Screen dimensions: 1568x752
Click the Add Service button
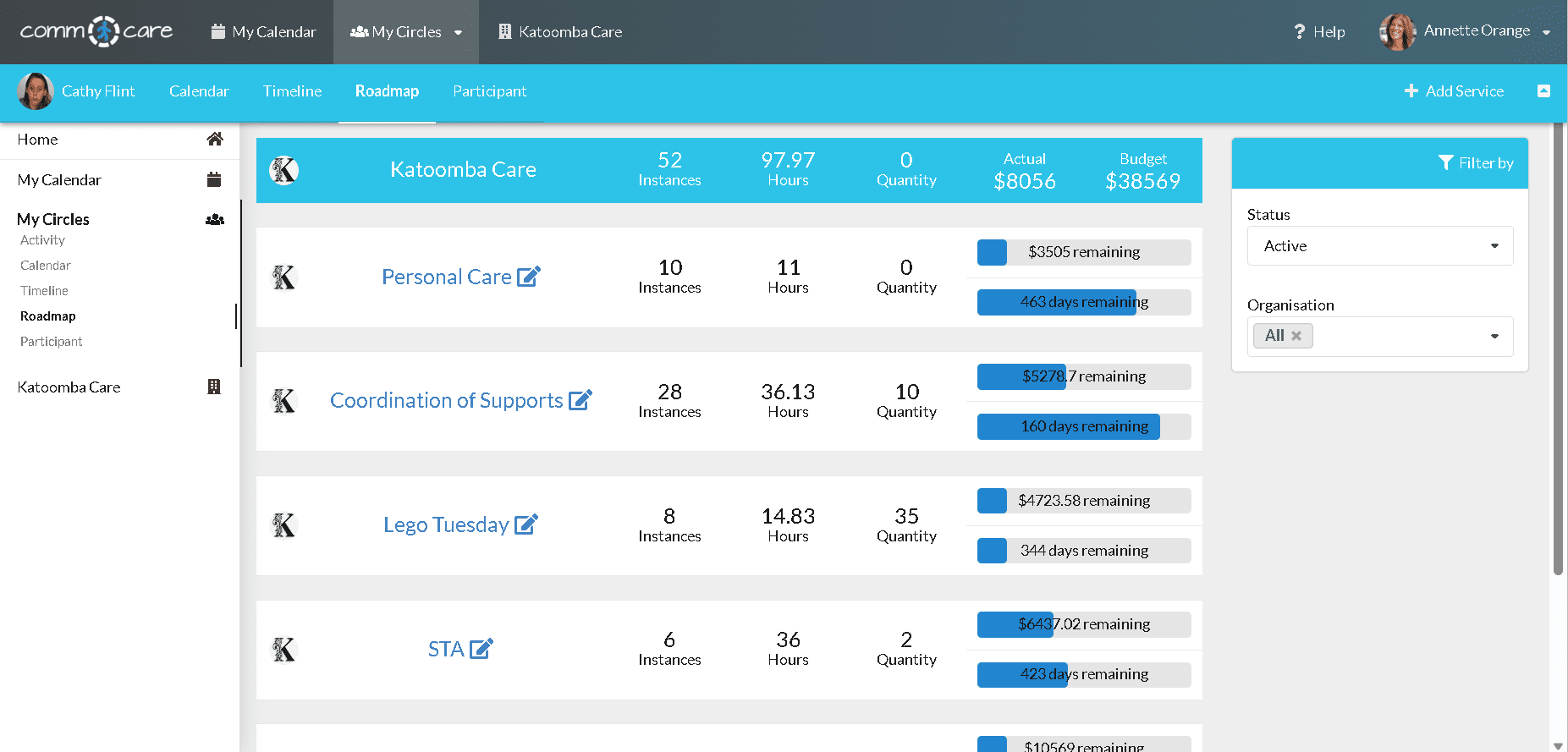[x=1454, y=91]
